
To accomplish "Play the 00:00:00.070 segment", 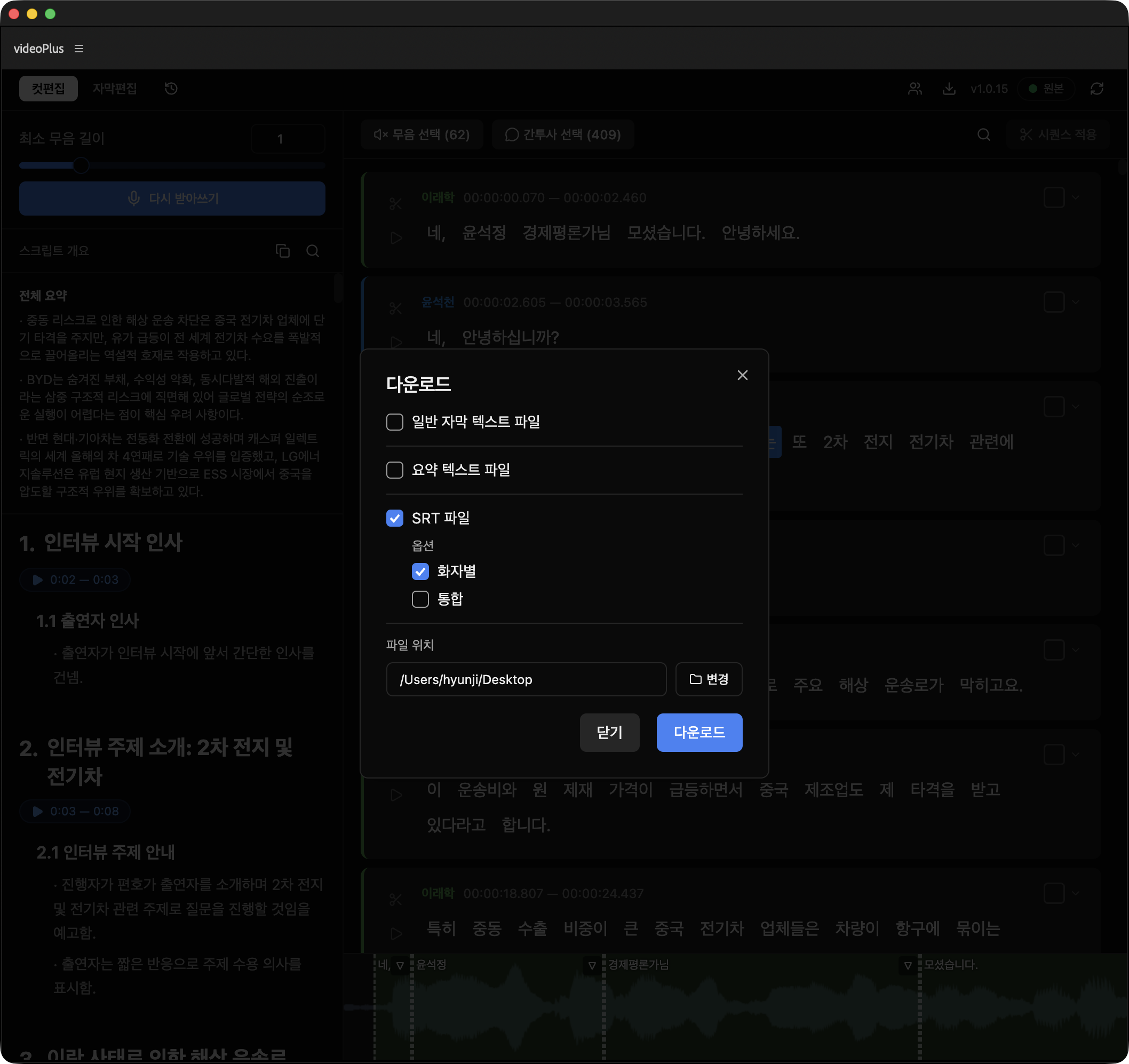I will (x=396, y=237).
